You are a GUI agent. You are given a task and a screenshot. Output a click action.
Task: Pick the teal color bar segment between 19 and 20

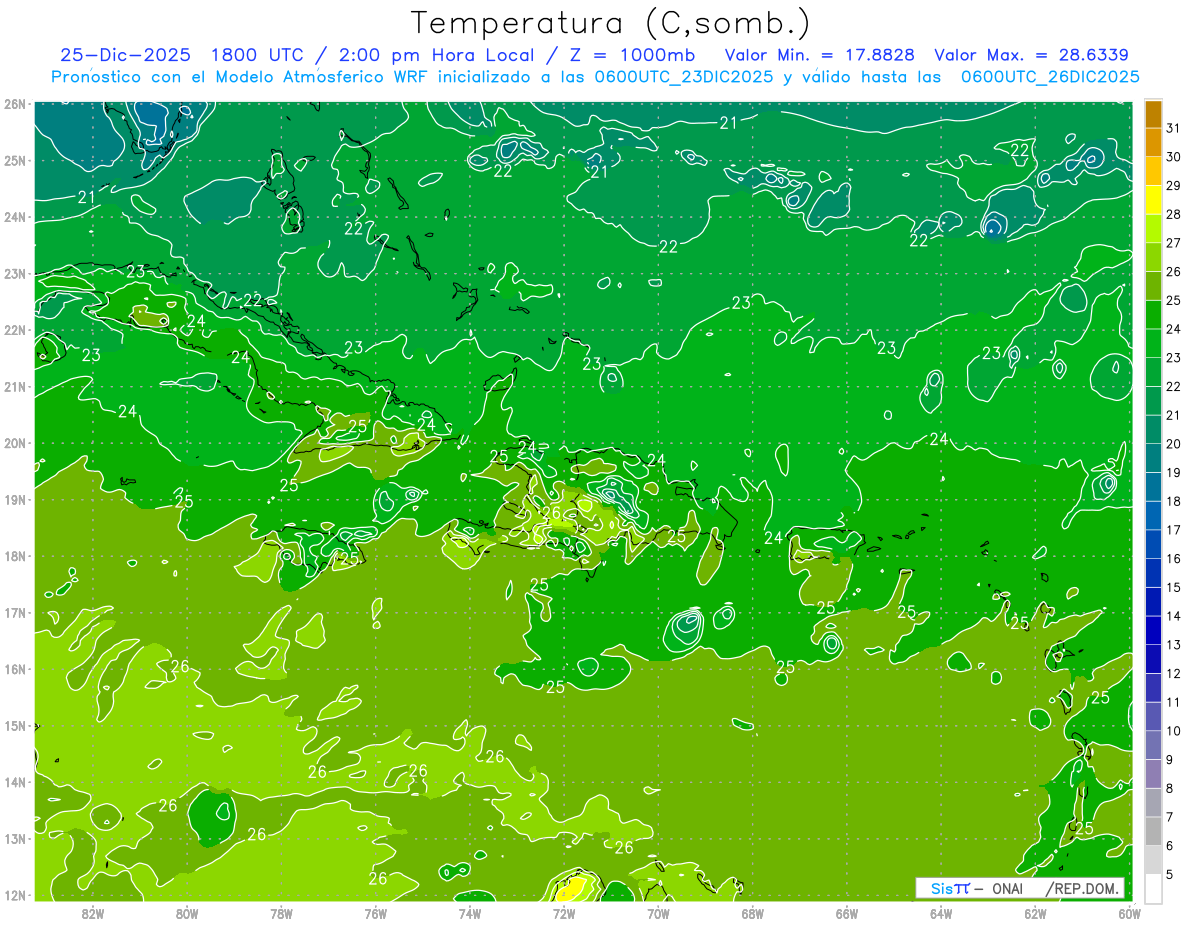1153,458
